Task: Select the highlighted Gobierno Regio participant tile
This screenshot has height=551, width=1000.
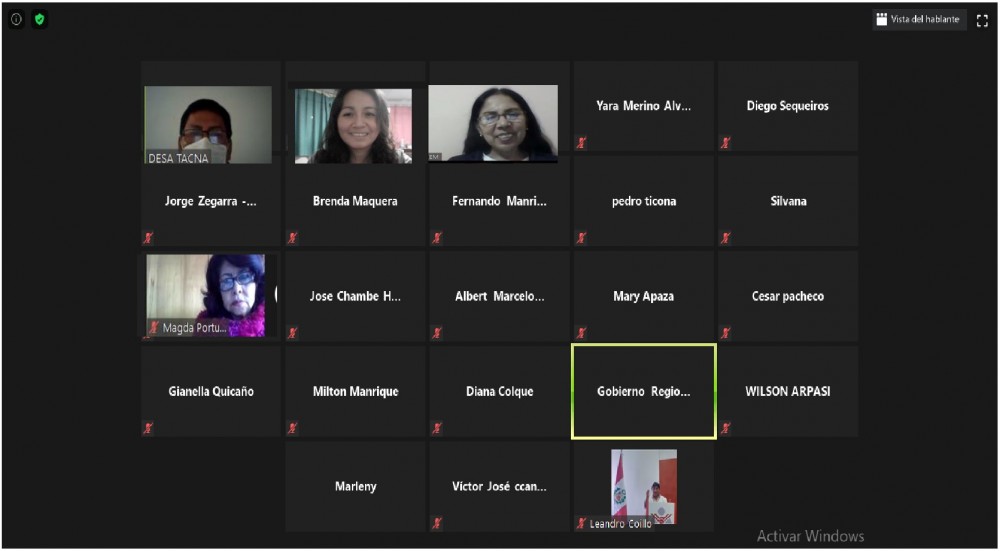Action: (643, 391)
